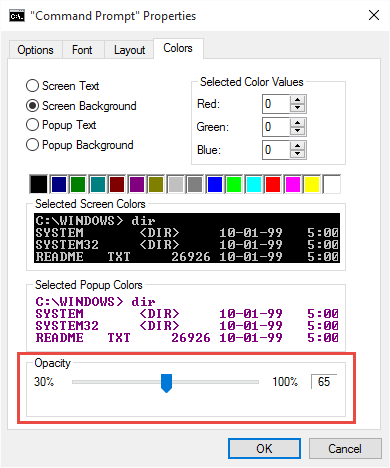
Task: Click the Cancel button
Action: (x=345, y=449)
